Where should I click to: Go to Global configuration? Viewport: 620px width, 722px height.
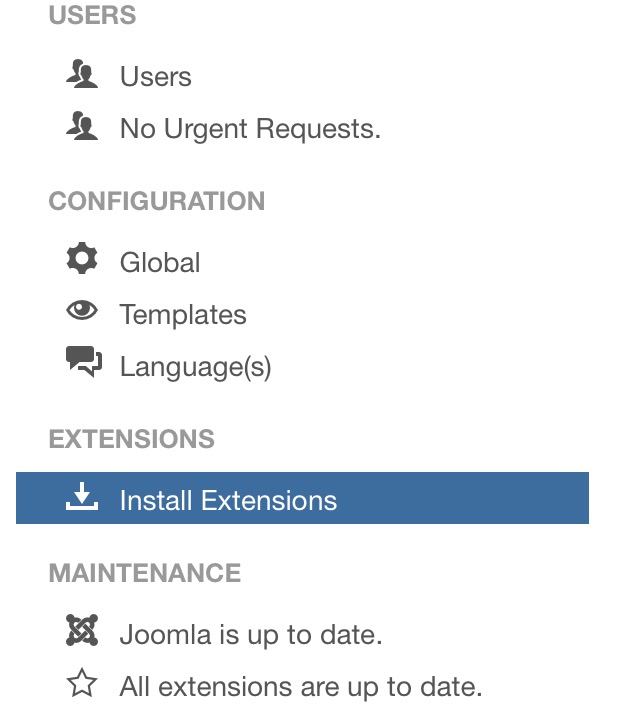160,263
